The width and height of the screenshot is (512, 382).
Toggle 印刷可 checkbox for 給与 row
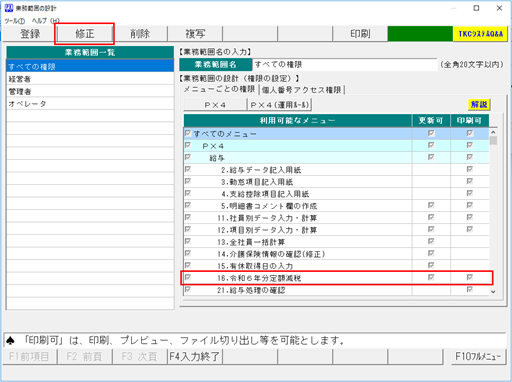[470, 157]
